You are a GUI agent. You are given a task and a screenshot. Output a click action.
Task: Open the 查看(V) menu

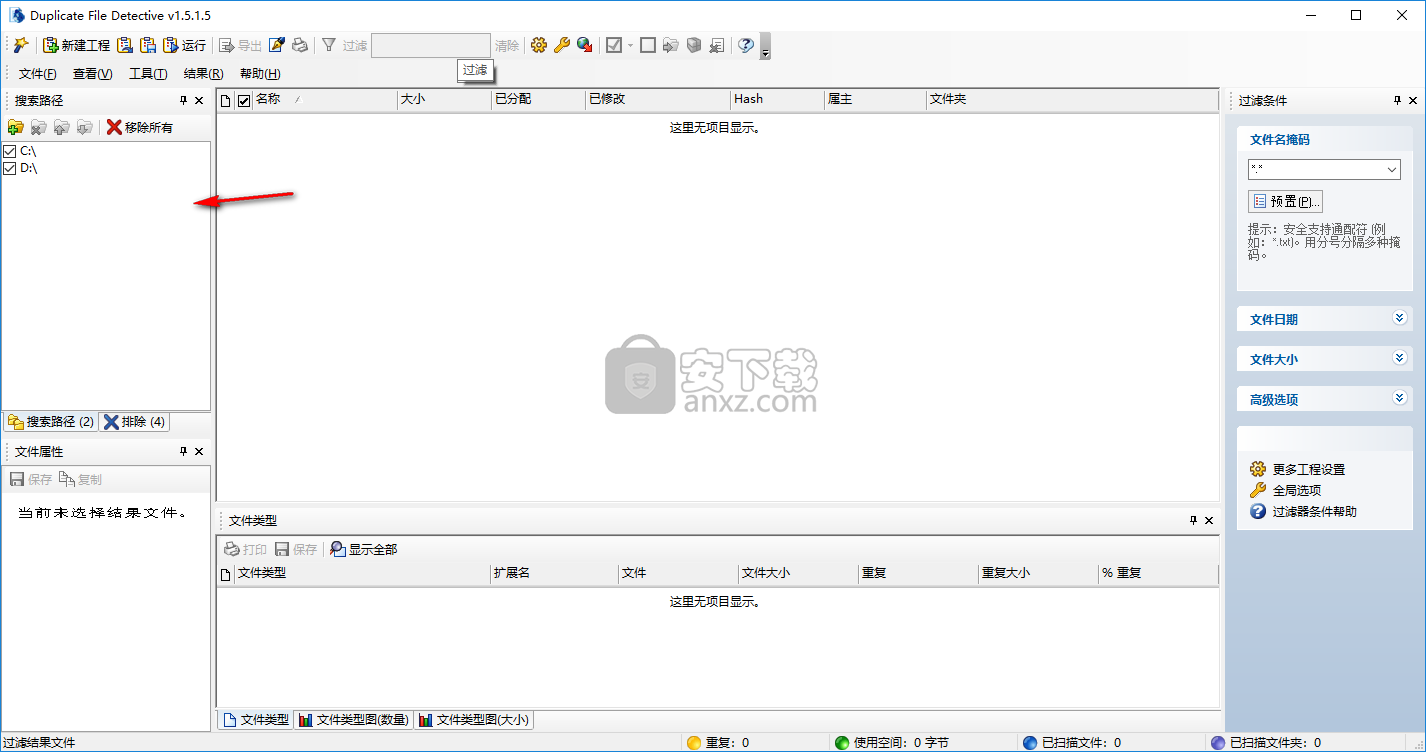(93, 74)
